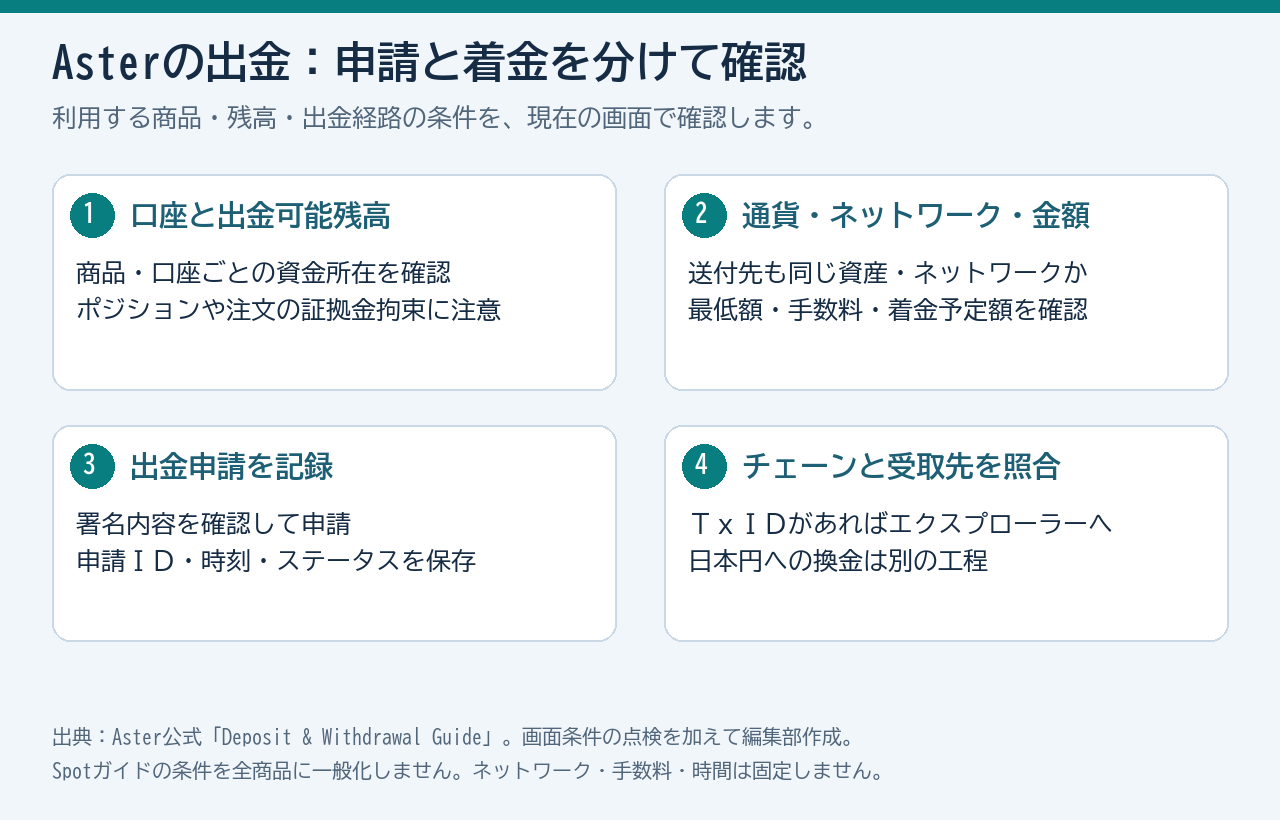1280x820 pixels.
Task: Click the number 4 circle badge
Action: 705,466
